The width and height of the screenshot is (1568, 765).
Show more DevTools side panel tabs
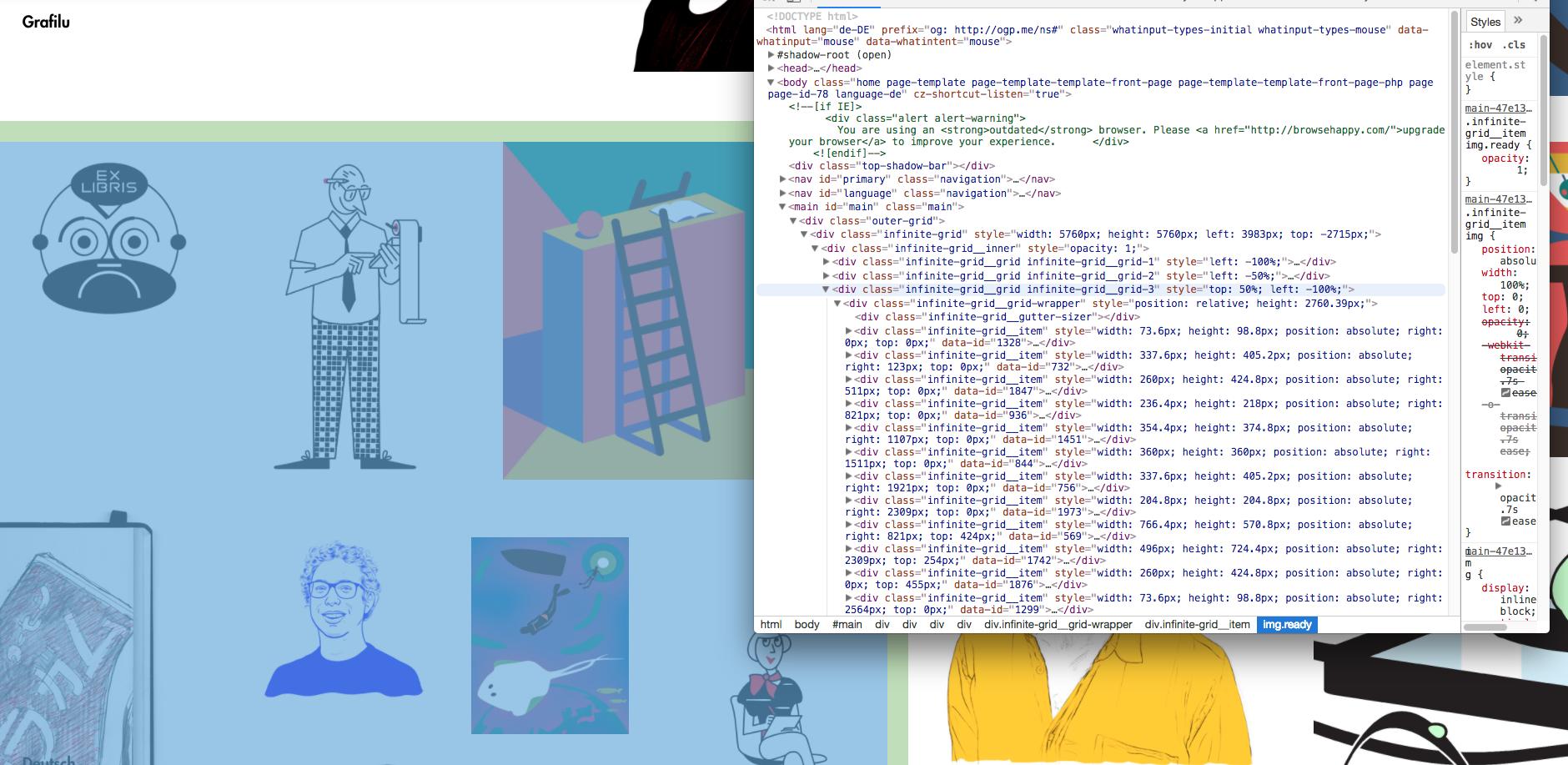pos(1518,20)
